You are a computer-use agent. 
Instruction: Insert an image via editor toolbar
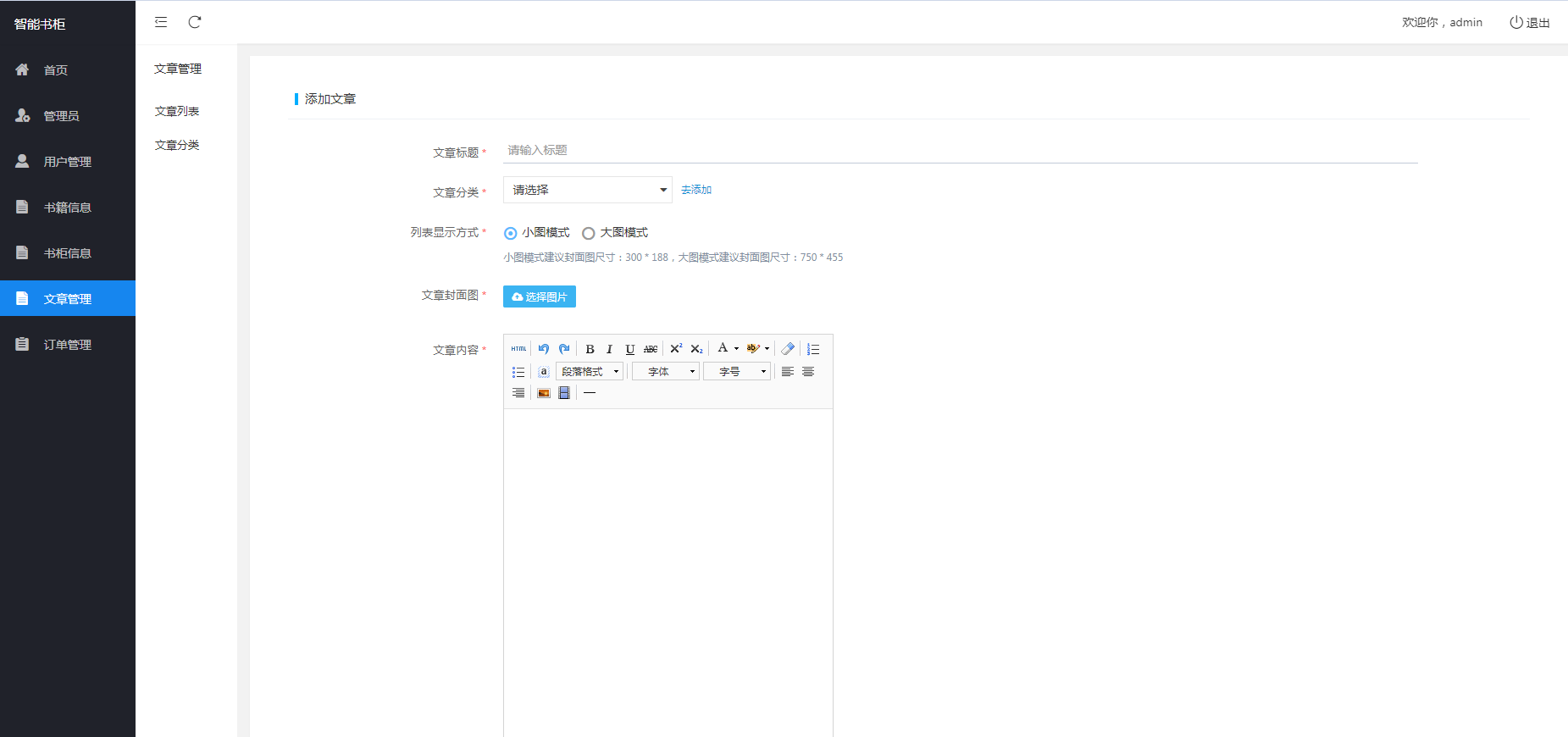pyautogui.click(x=544, y=393)
